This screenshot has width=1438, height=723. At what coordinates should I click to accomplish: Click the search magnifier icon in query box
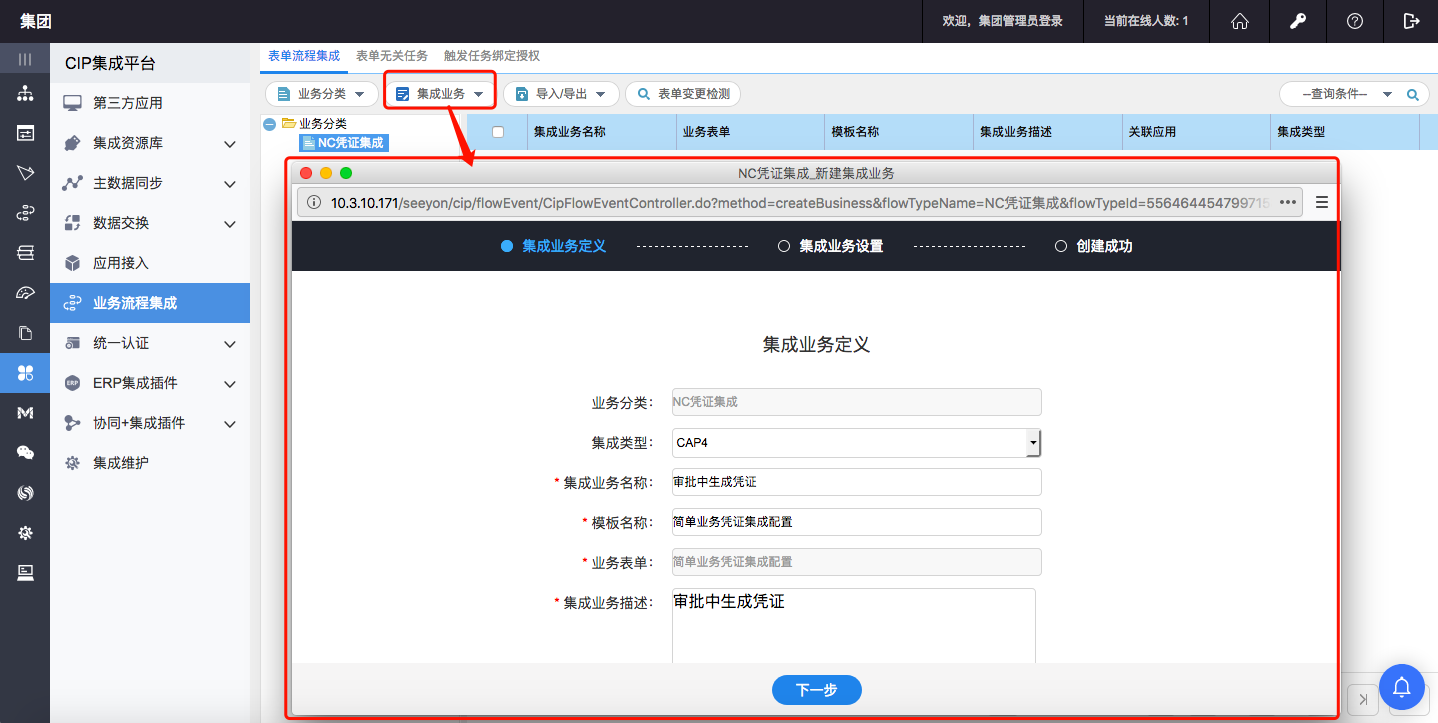(x=1413, y=94)
